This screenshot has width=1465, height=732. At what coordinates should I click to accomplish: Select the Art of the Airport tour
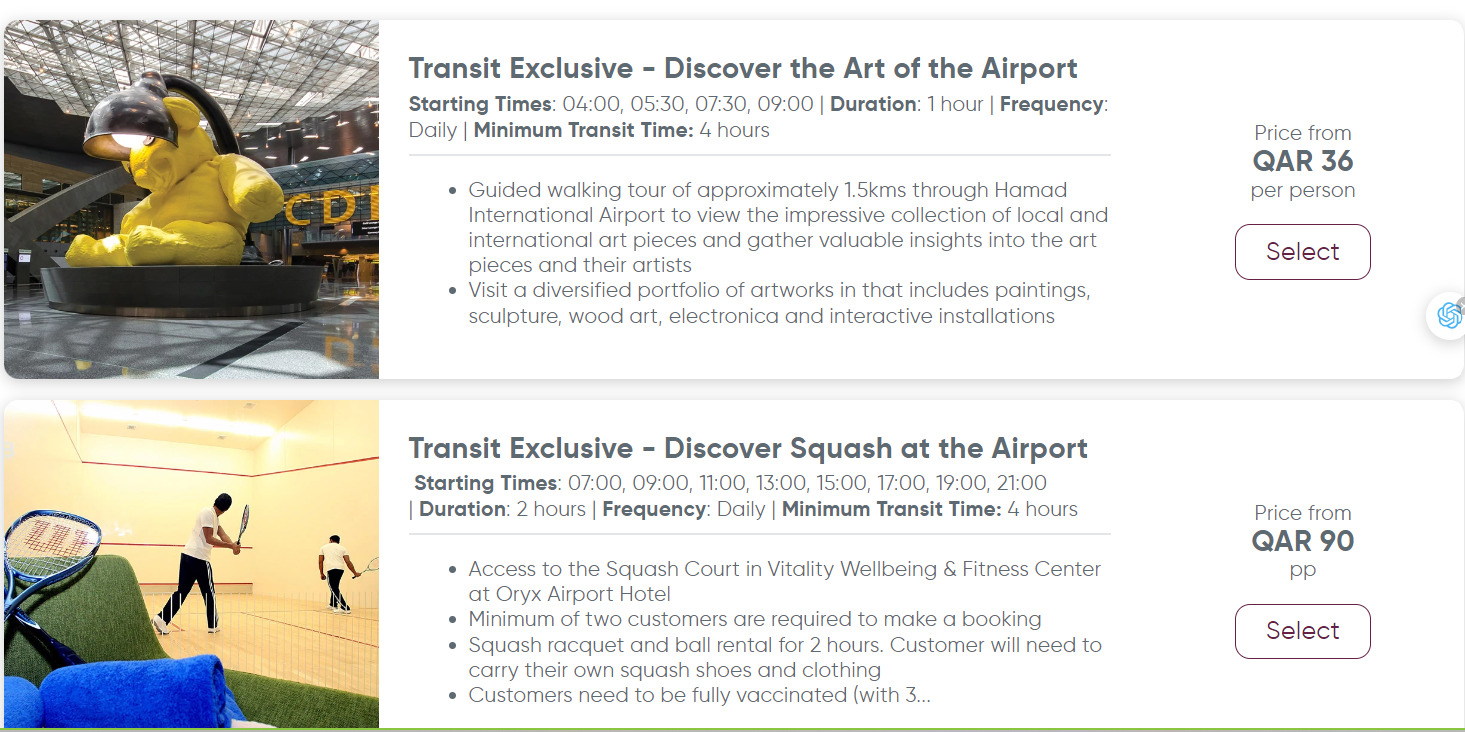coord(1302,251)
